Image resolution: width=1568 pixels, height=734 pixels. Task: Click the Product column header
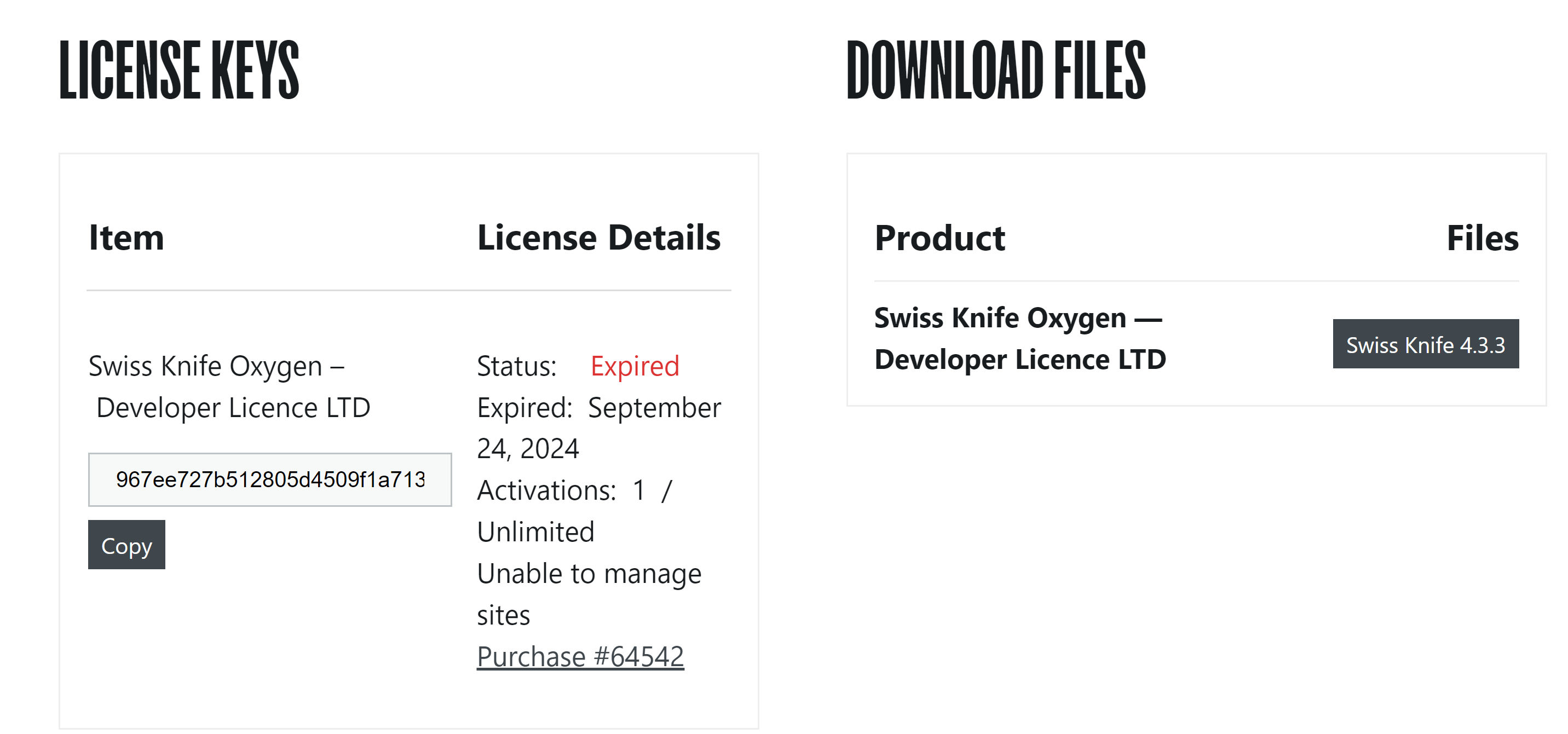[940, 238]
